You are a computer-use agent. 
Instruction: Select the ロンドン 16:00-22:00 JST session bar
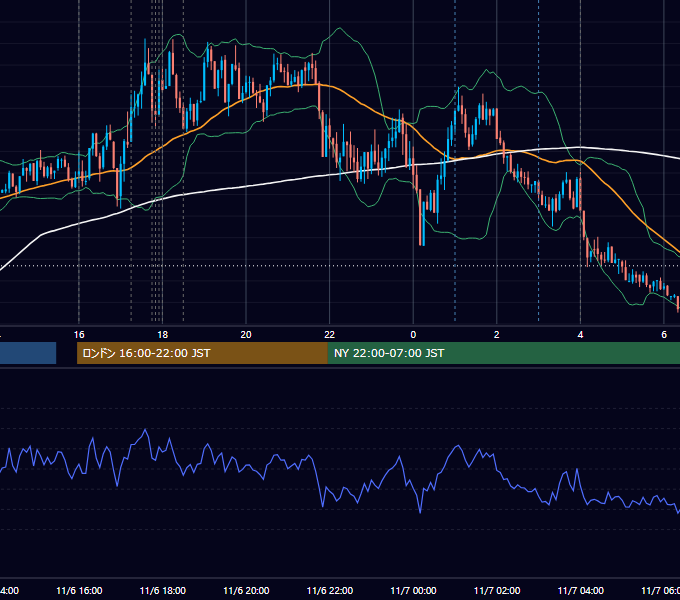click(202, 353)
